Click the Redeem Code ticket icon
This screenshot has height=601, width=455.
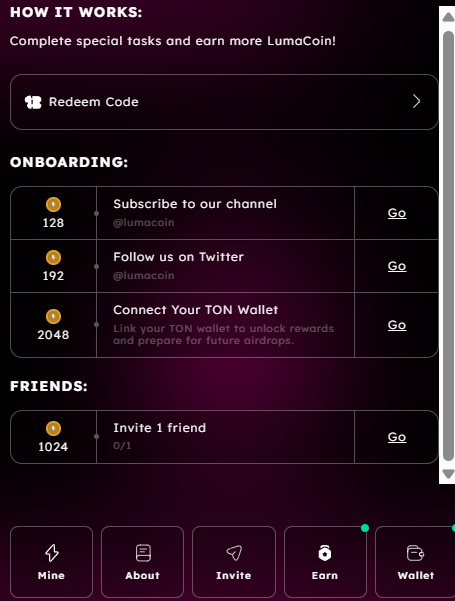(x=33, y=102)
